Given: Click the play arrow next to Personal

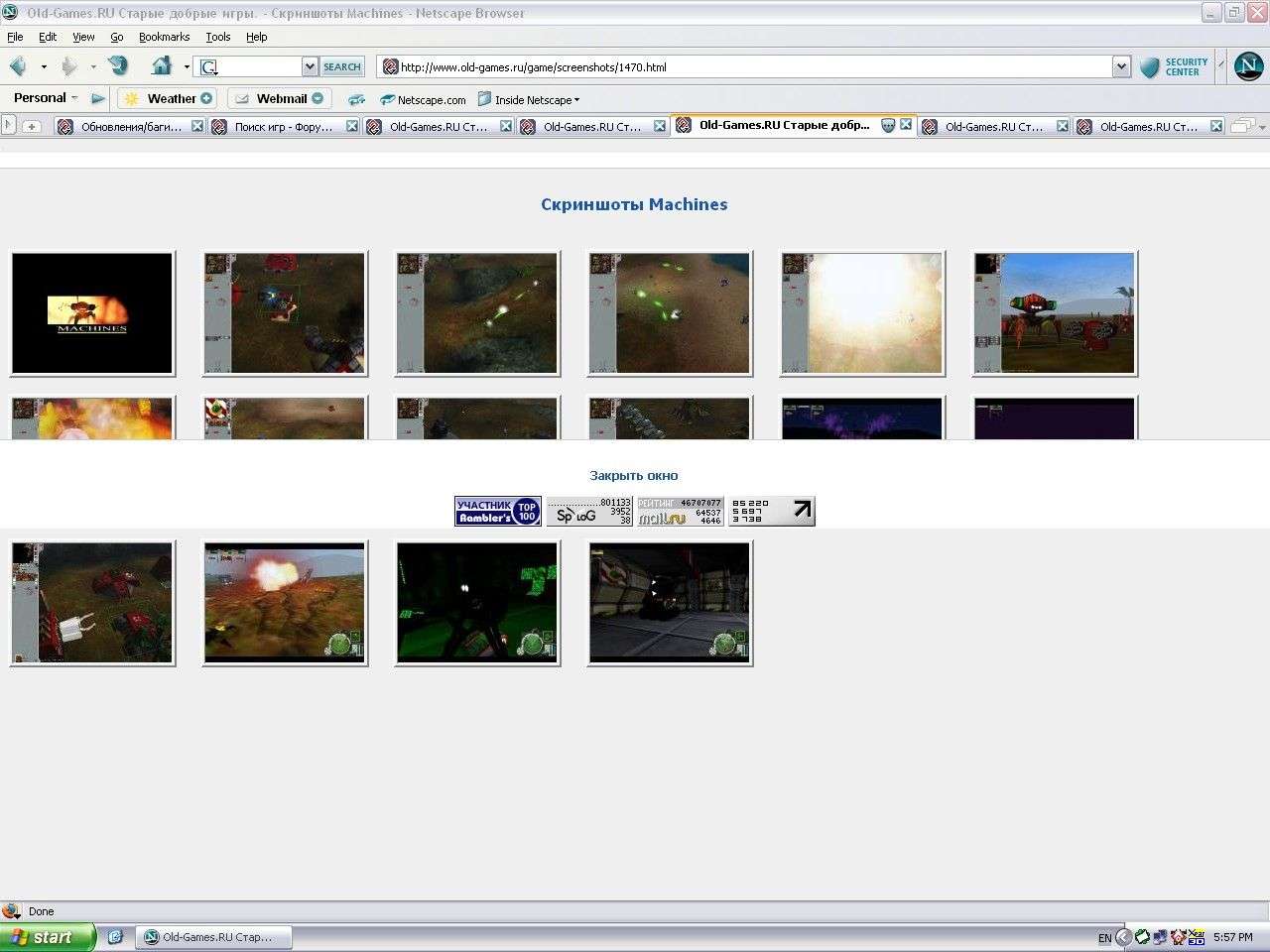Looking at the screenshot, I should (97, 99).
